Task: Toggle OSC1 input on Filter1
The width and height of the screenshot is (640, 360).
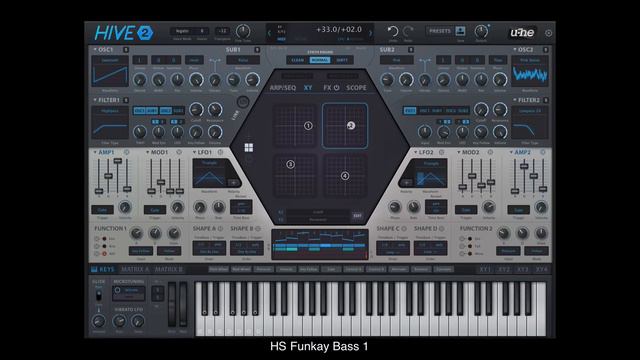Action: [139, 111]
